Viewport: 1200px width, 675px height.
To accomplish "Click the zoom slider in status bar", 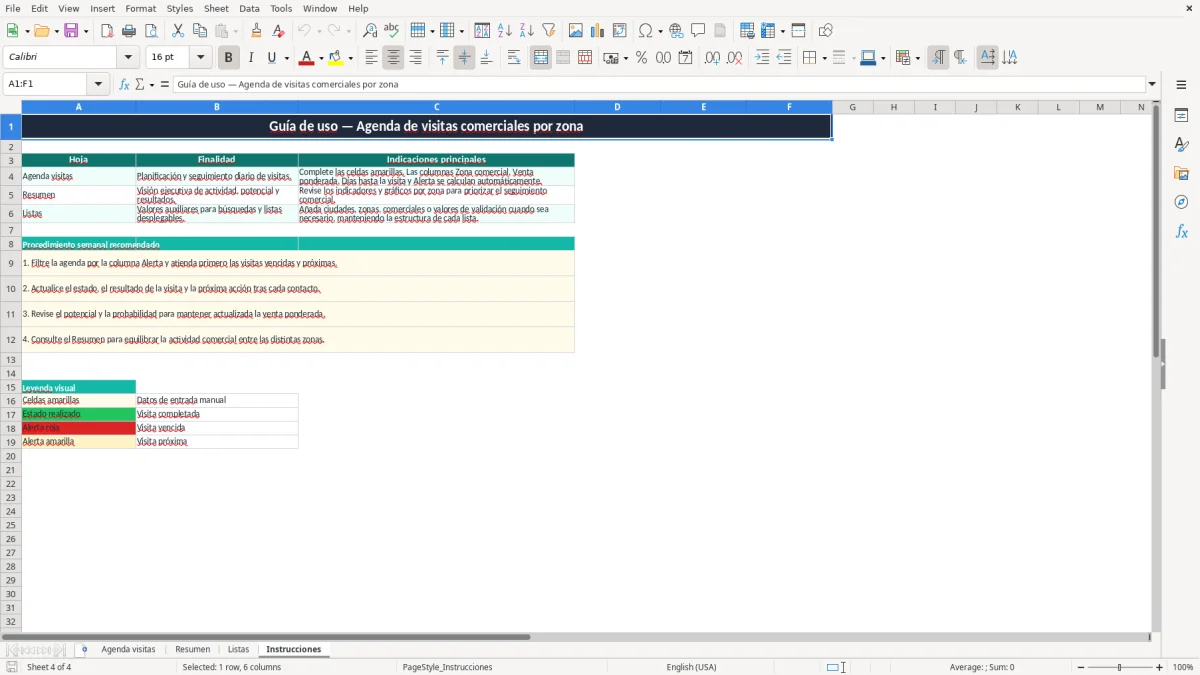I will click(1120, 667).
